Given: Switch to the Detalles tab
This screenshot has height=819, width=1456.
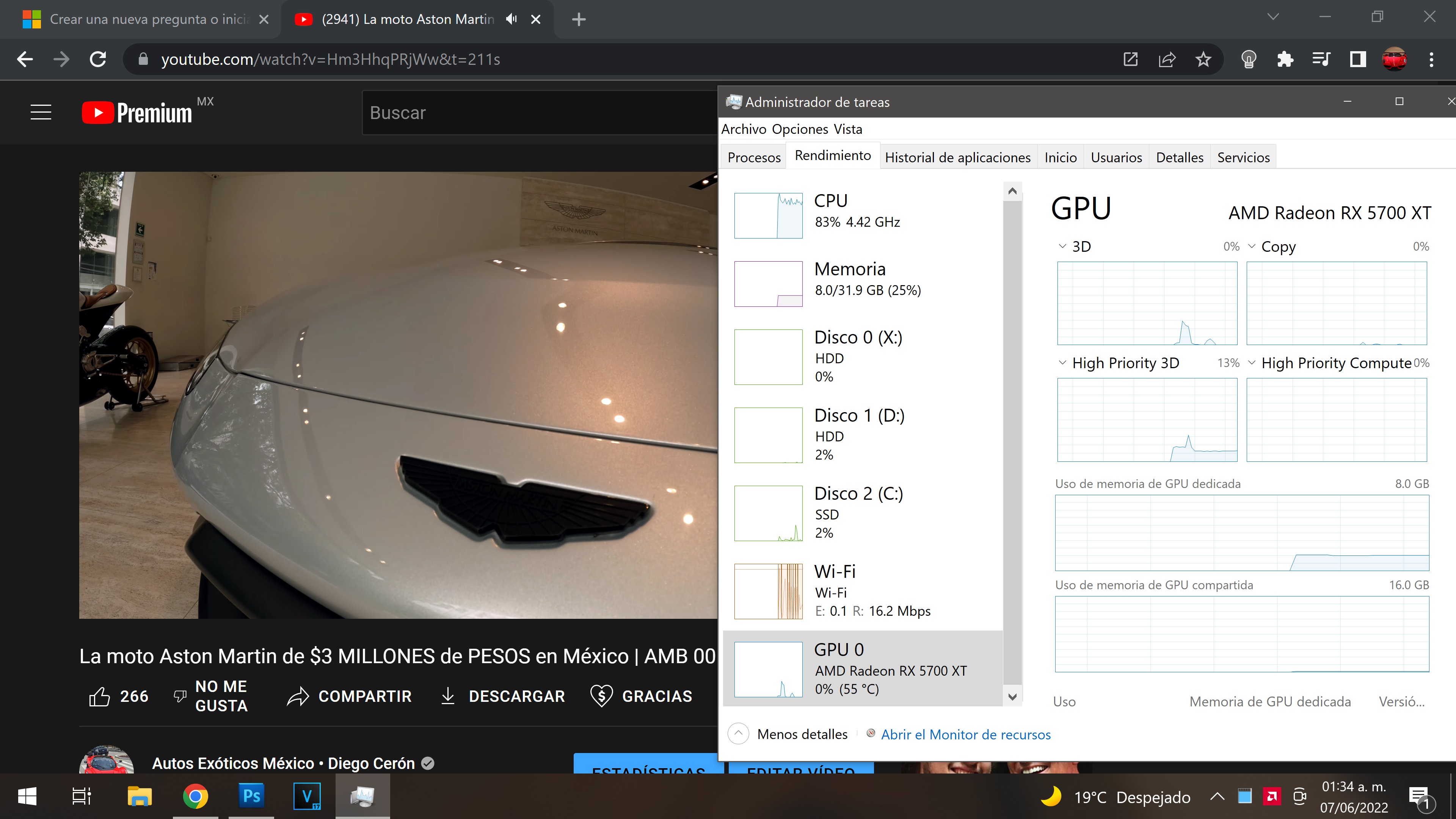Looking at the screenshot, I should pos(1180,157).
